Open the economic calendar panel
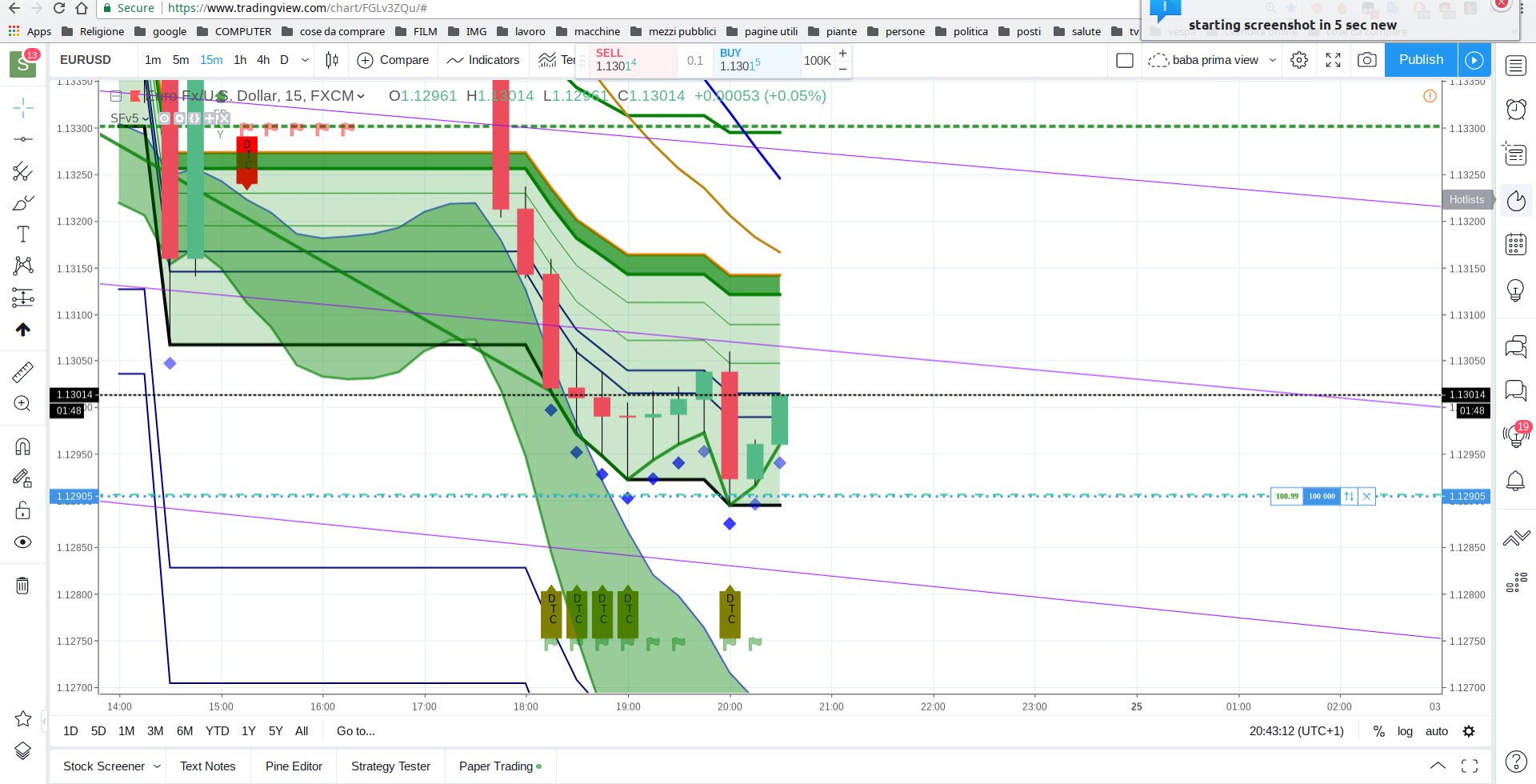 click(x=1516, y=244)
